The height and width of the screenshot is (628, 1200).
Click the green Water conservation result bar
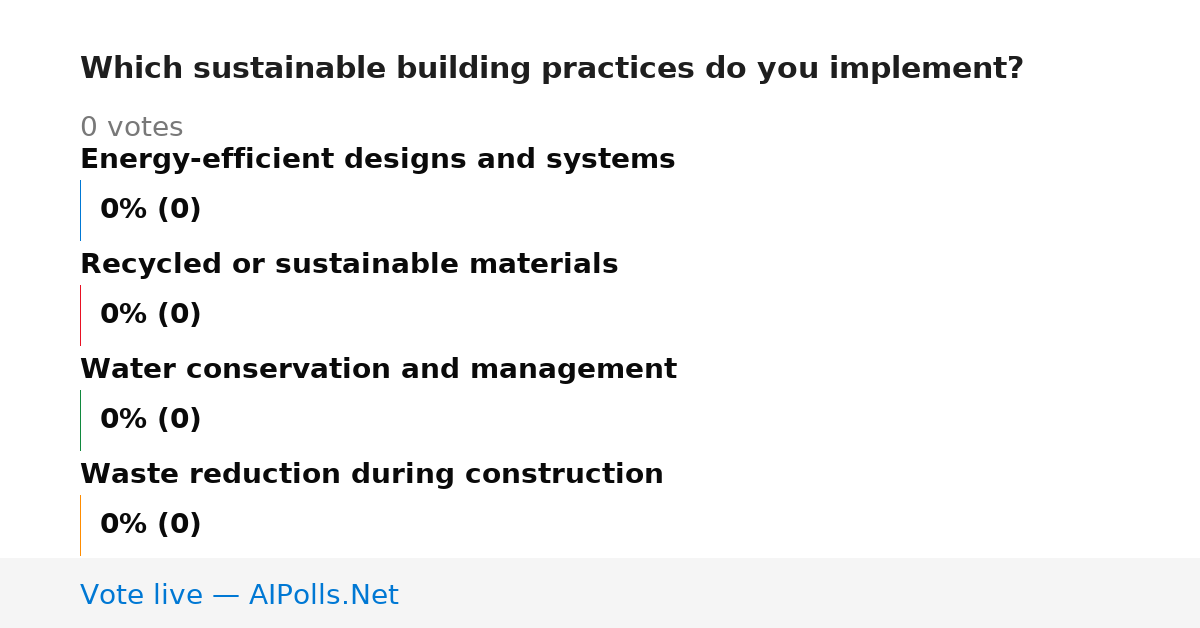click(x=80, y=420)
